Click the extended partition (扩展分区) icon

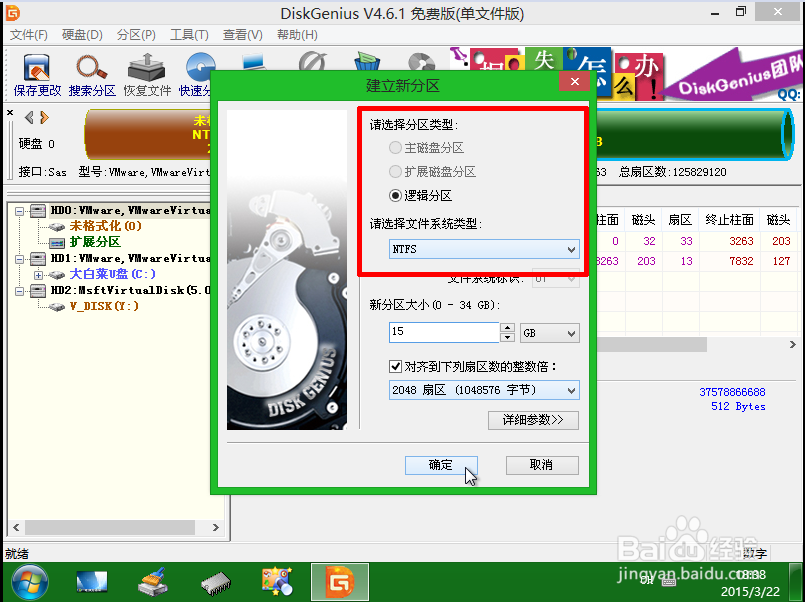click(57, 242)
